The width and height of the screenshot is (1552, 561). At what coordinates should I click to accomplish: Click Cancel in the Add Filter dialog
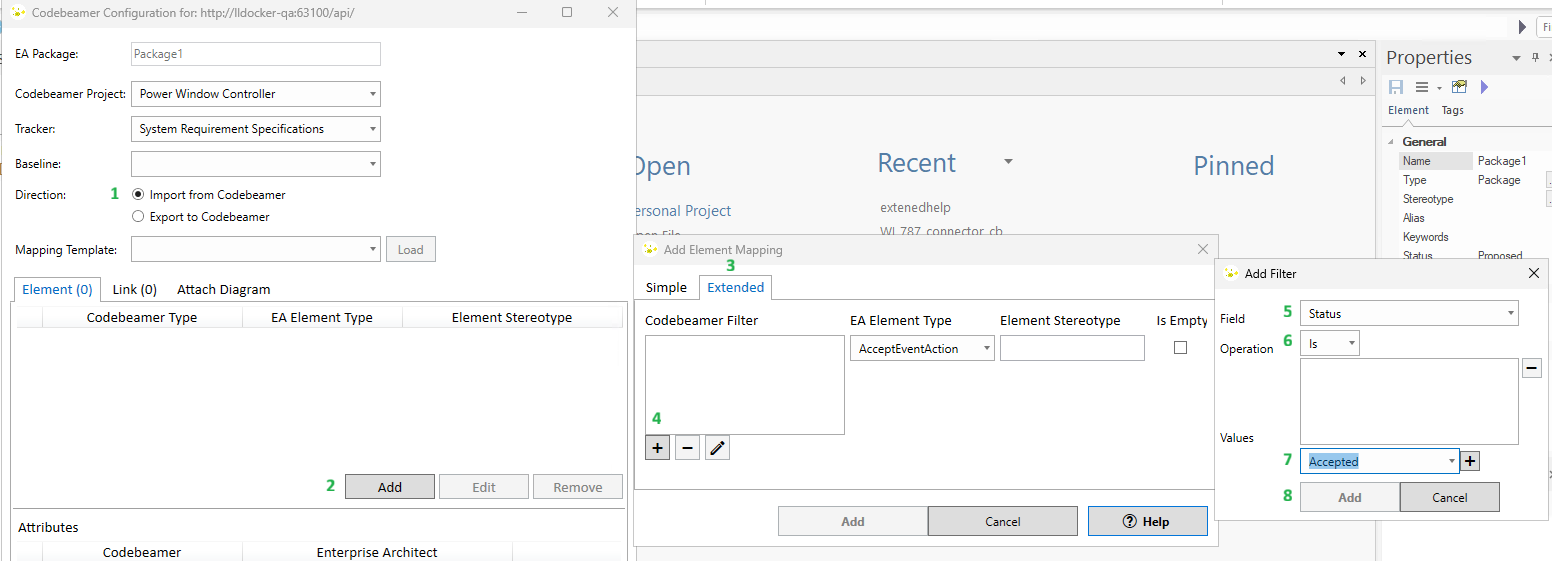[1449, 497]
